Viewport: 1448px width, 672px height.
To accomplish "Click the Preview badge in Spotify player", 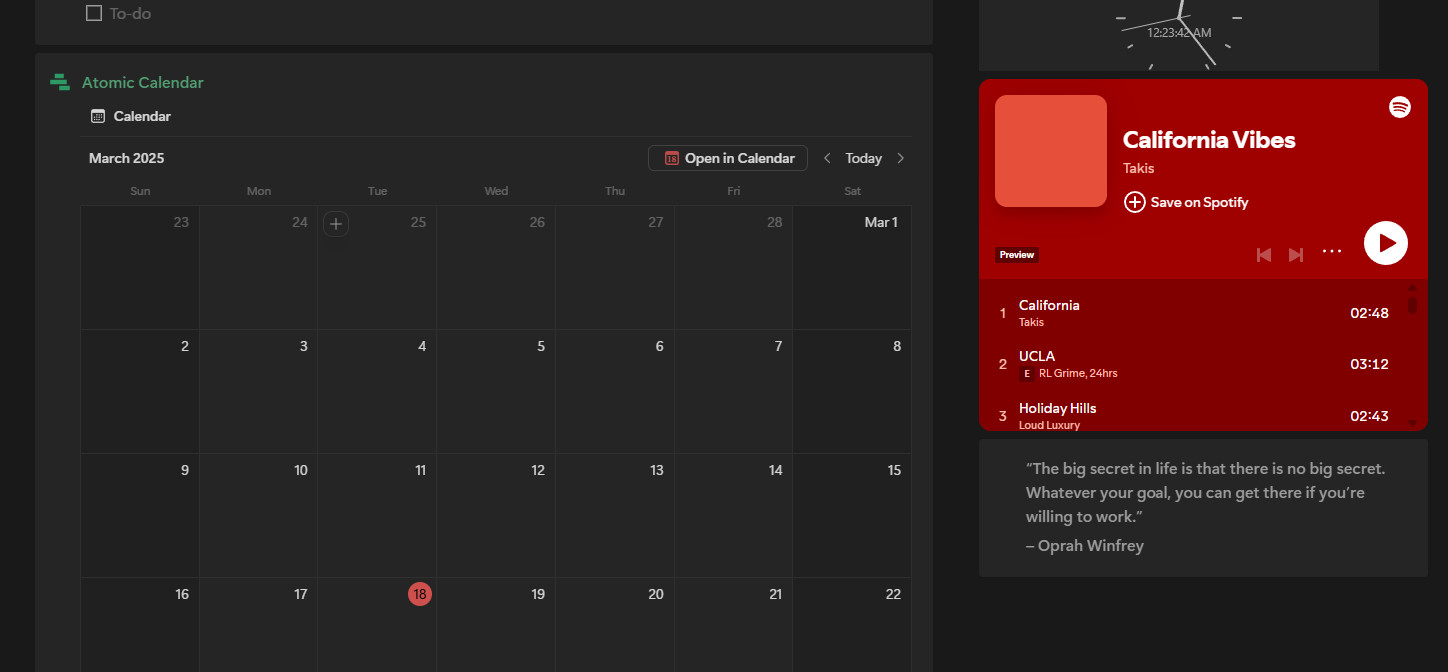I will [x=1017, y=255].
